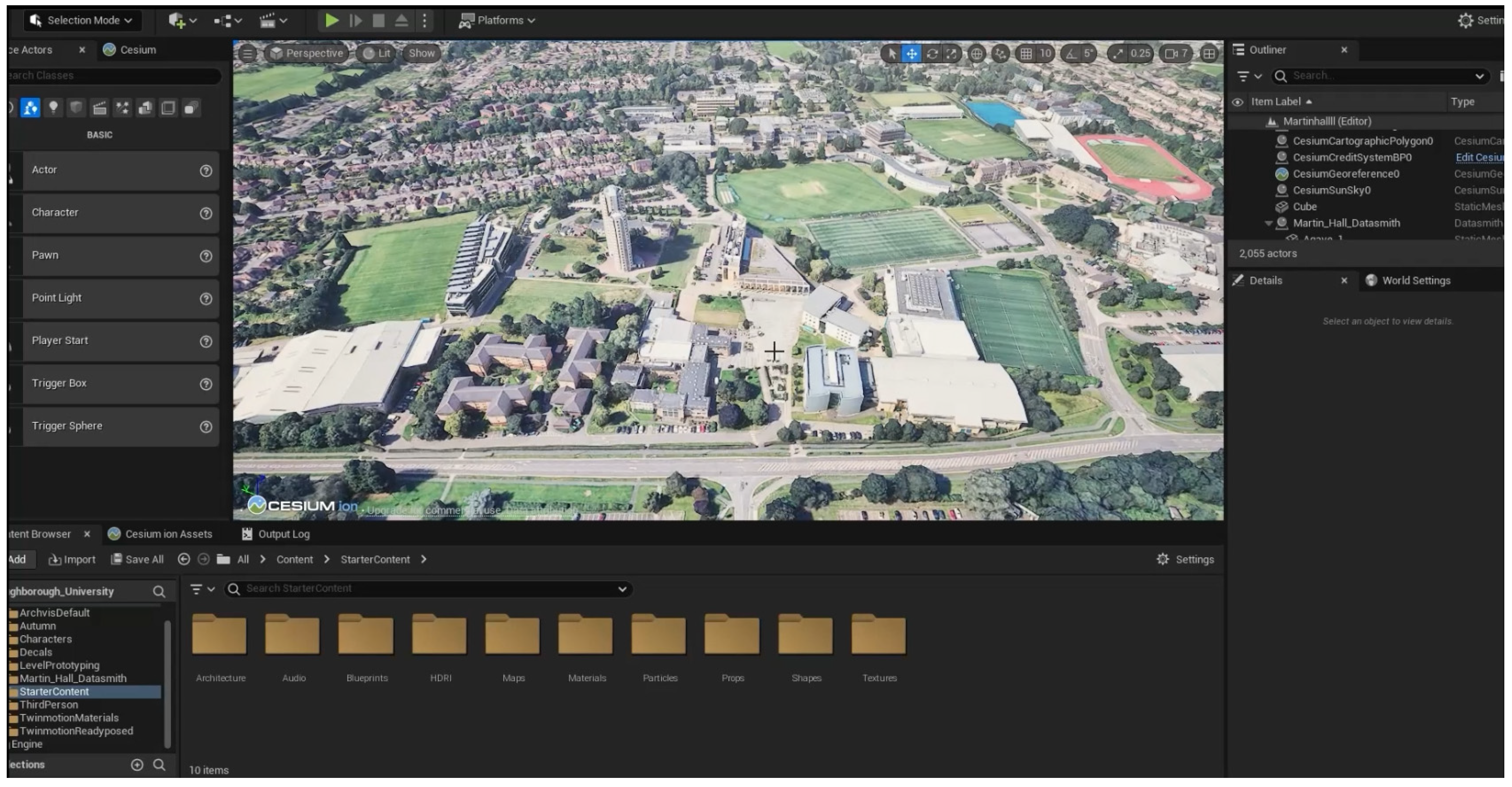Open the Platforms dropdown
Screen dimensions: 1512x787
497,21
